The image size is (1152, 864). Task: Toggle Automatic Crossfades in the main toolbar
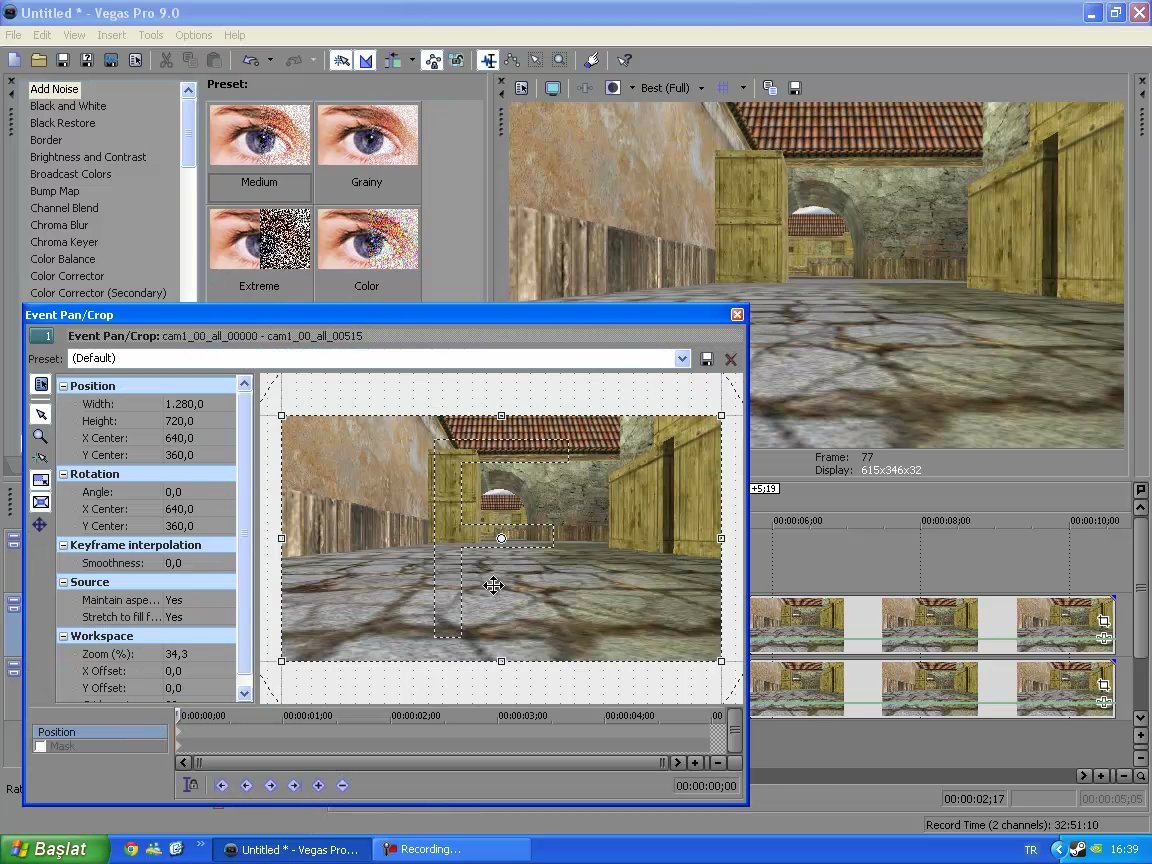click(x=365, y=60)
